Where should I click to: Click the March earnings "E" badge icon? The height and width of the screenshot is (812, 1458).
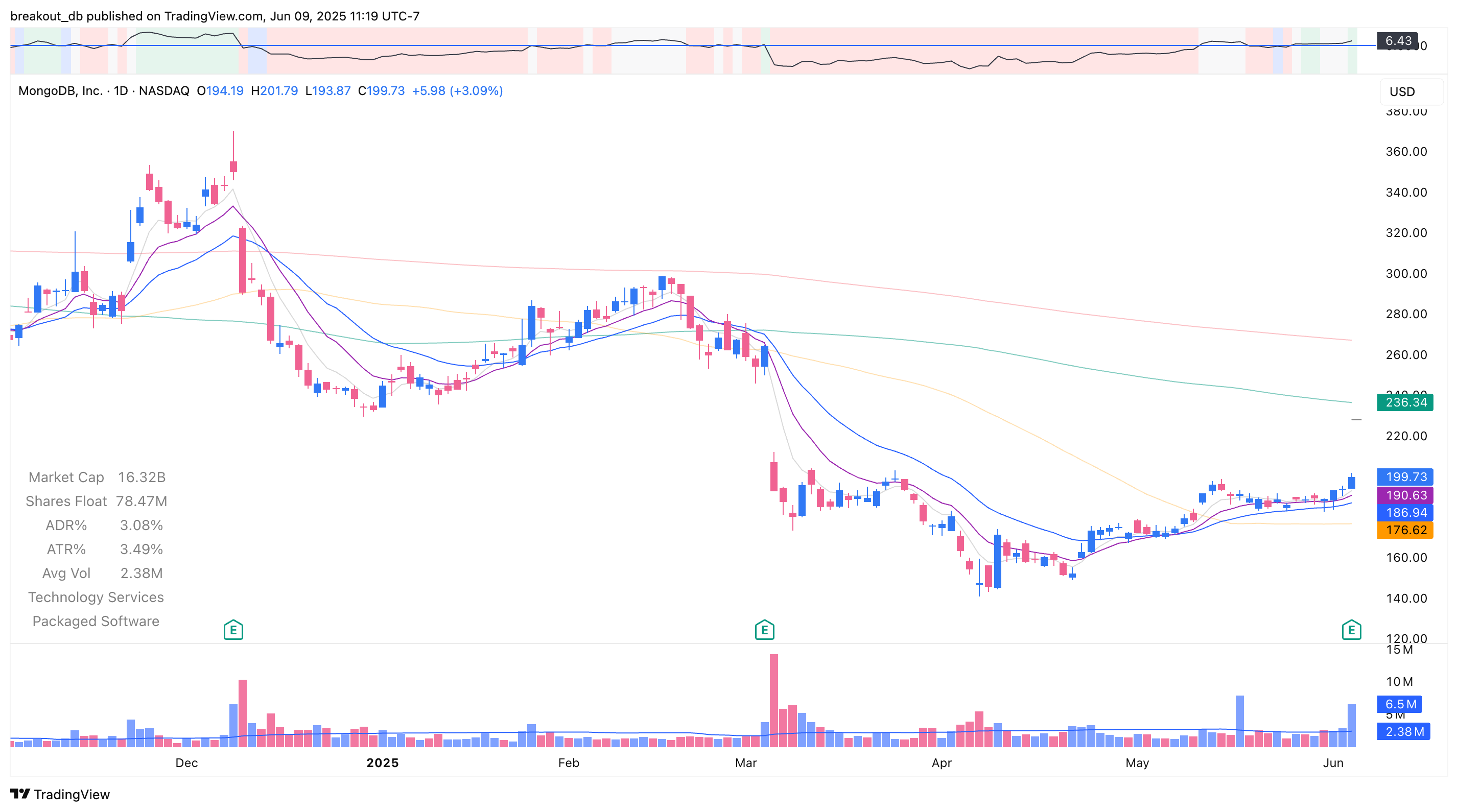coord(764,629)
